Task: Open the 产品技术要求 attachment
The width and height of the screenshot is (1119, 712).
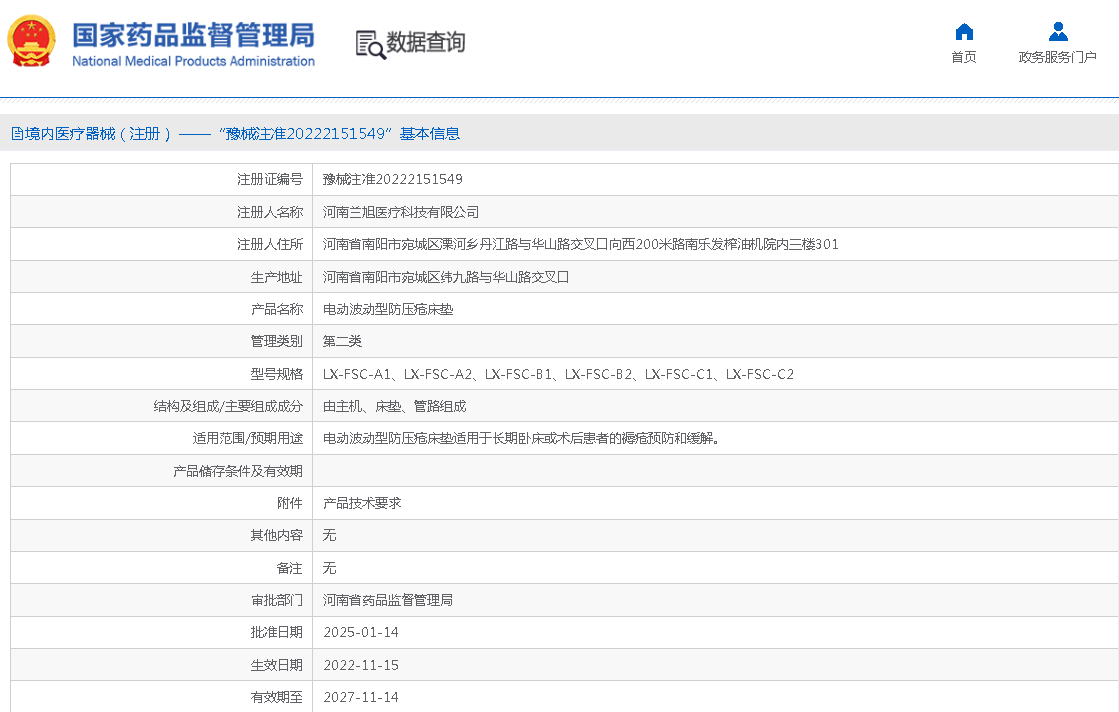Action: [361, 504]
